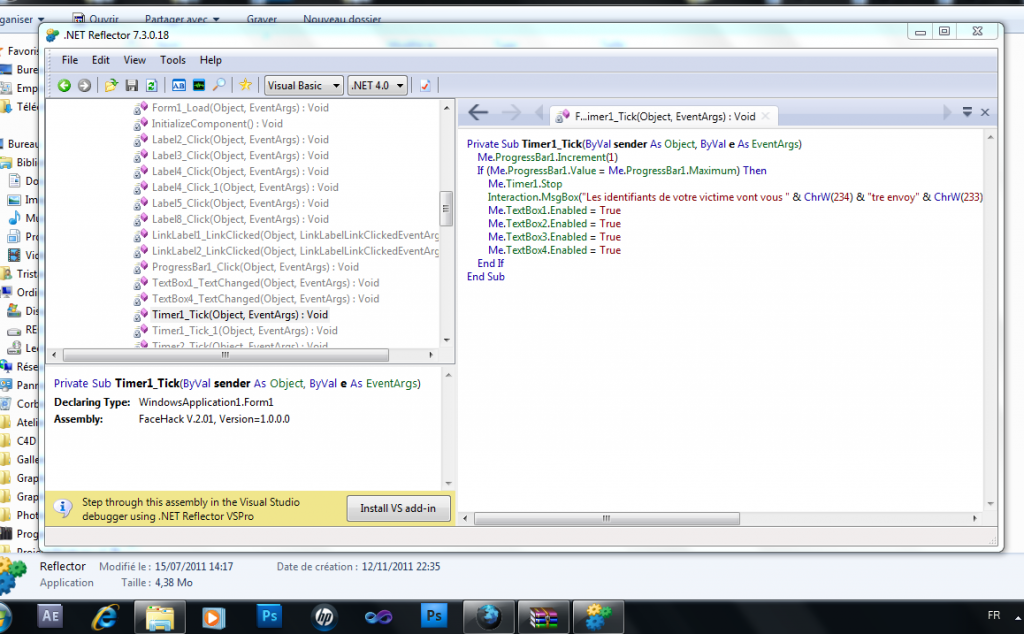Open the WinRAR taskbar icon
This screenshot has height=634, width=1024.
tap(543, 617)
